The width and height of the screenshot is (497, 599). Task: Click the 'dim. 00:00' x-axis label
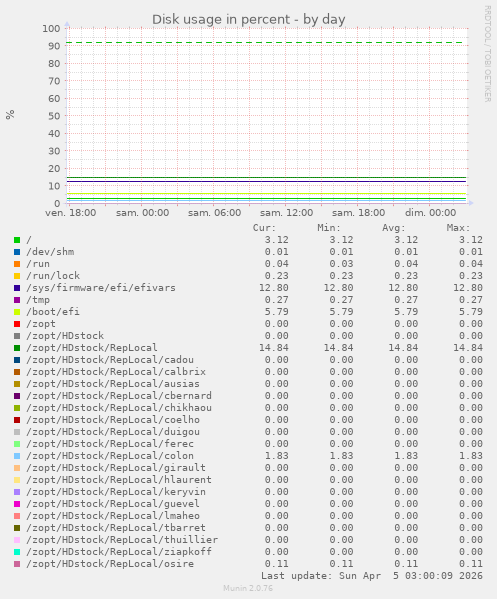431,213
